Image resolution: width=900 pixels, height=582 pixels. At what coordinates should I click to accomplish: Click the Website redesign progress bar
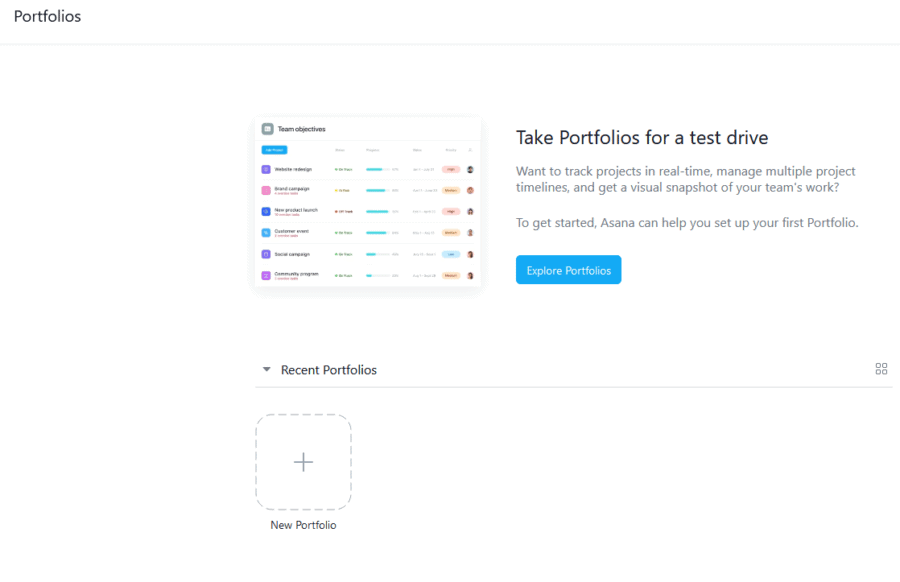point(377,169)
